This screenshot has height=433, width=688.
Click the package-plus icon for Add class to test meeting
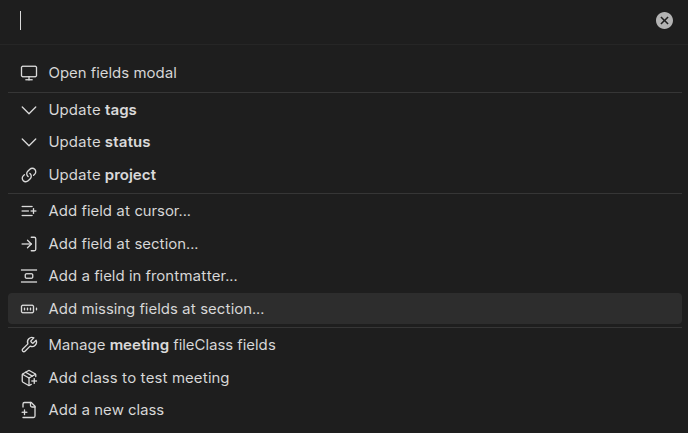point(29,378)
